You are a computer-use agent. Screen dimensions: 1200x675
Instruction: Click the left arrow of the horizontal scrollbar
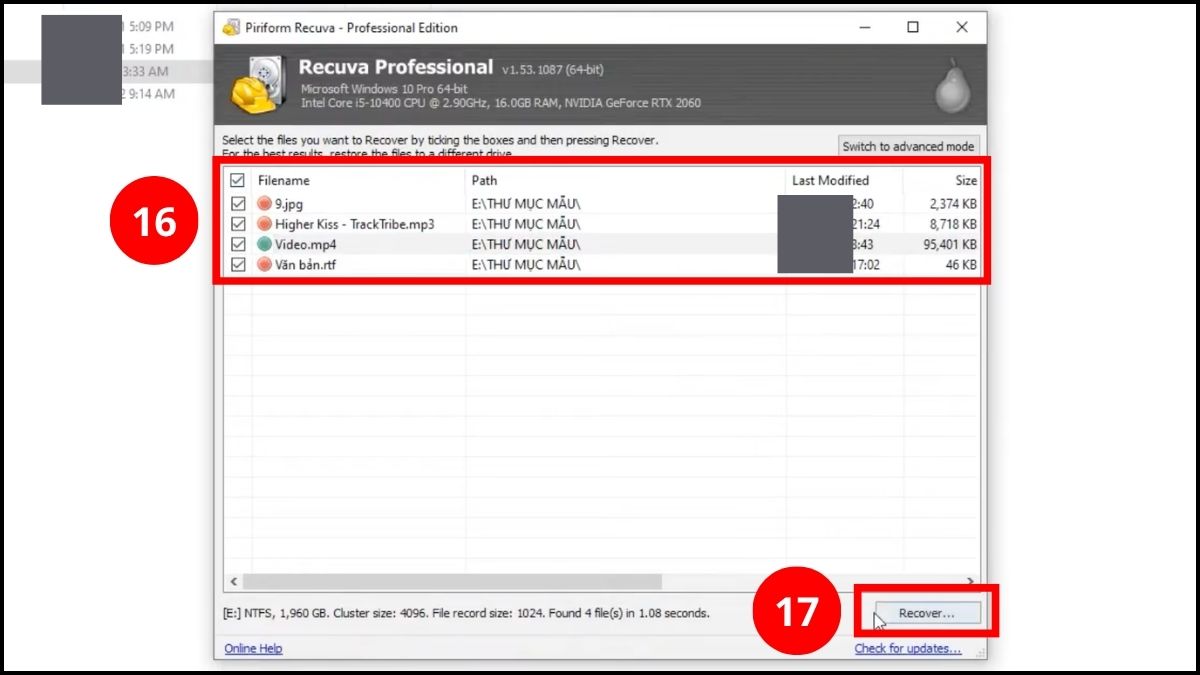tap(232, 581)
